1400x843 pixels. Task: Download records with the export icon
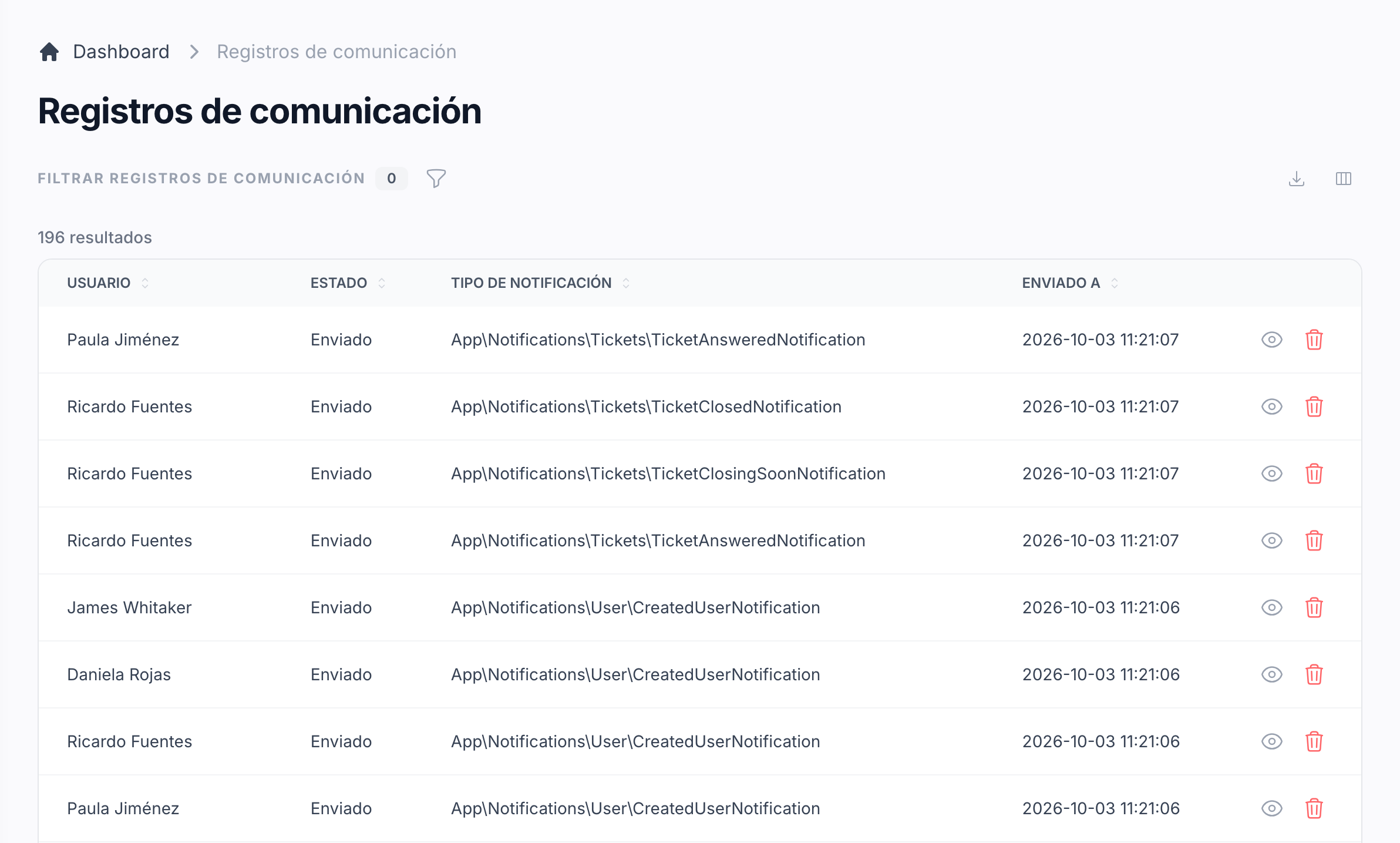(1297, 179)
